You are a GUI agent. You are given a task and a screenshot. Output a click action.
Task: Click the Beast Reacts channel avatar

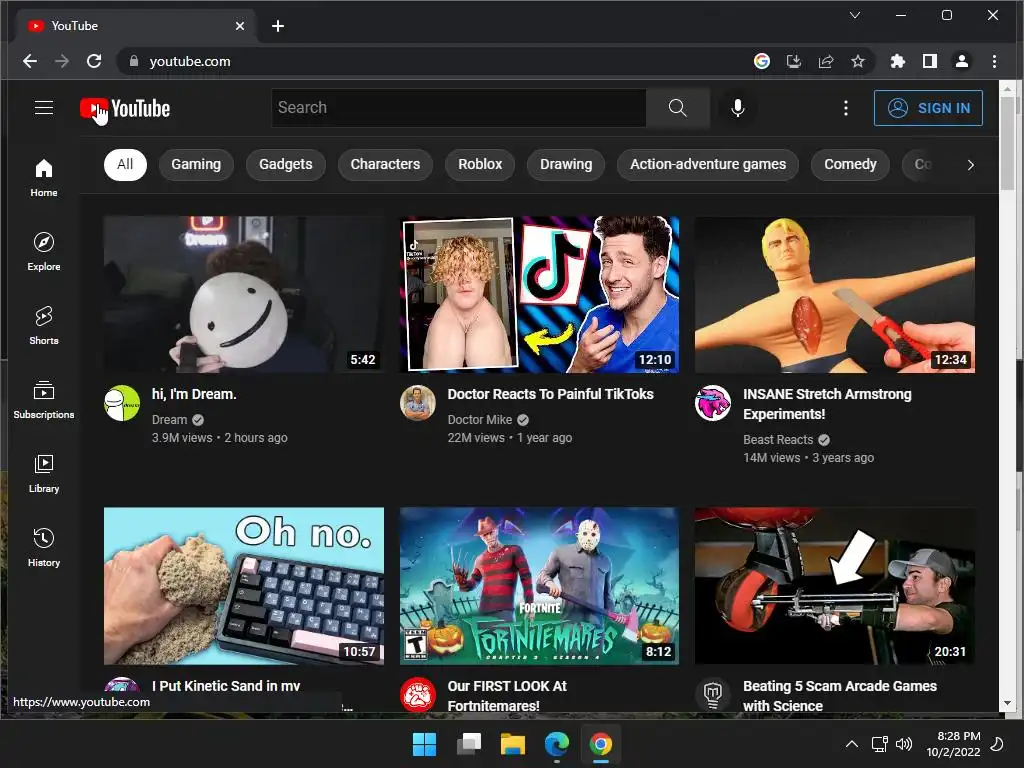coord(713,403)
